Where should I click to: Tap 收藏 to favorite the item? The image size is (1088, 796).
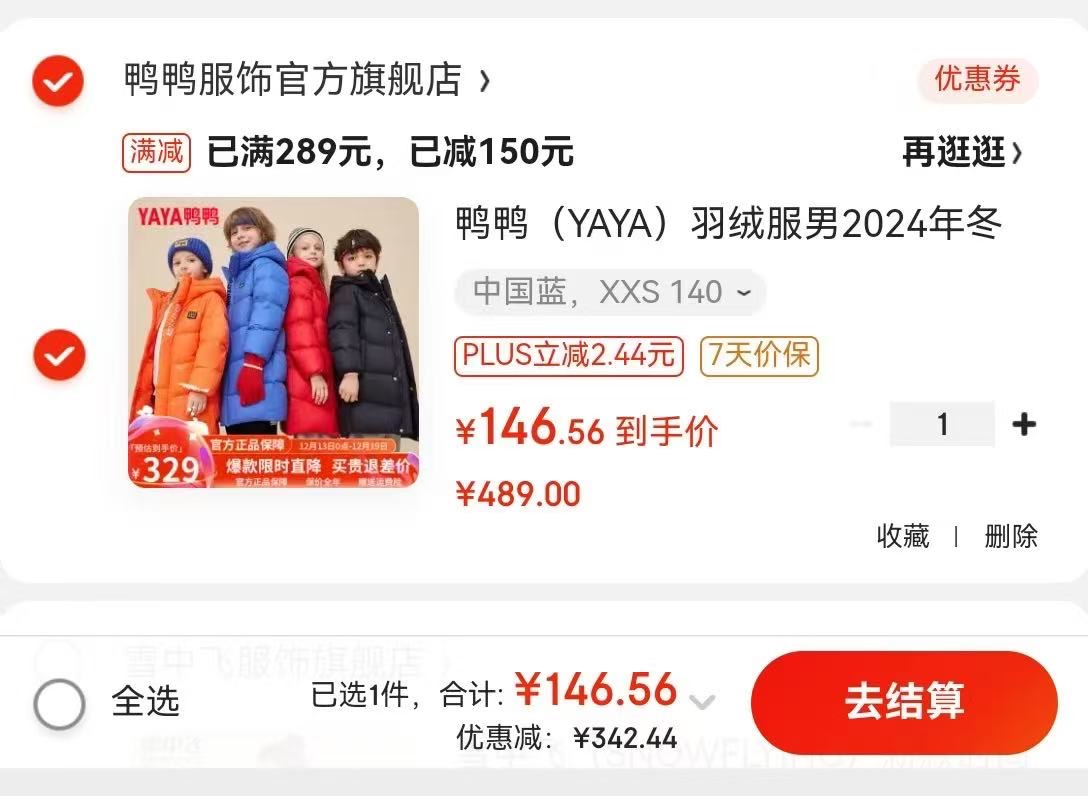903,536
